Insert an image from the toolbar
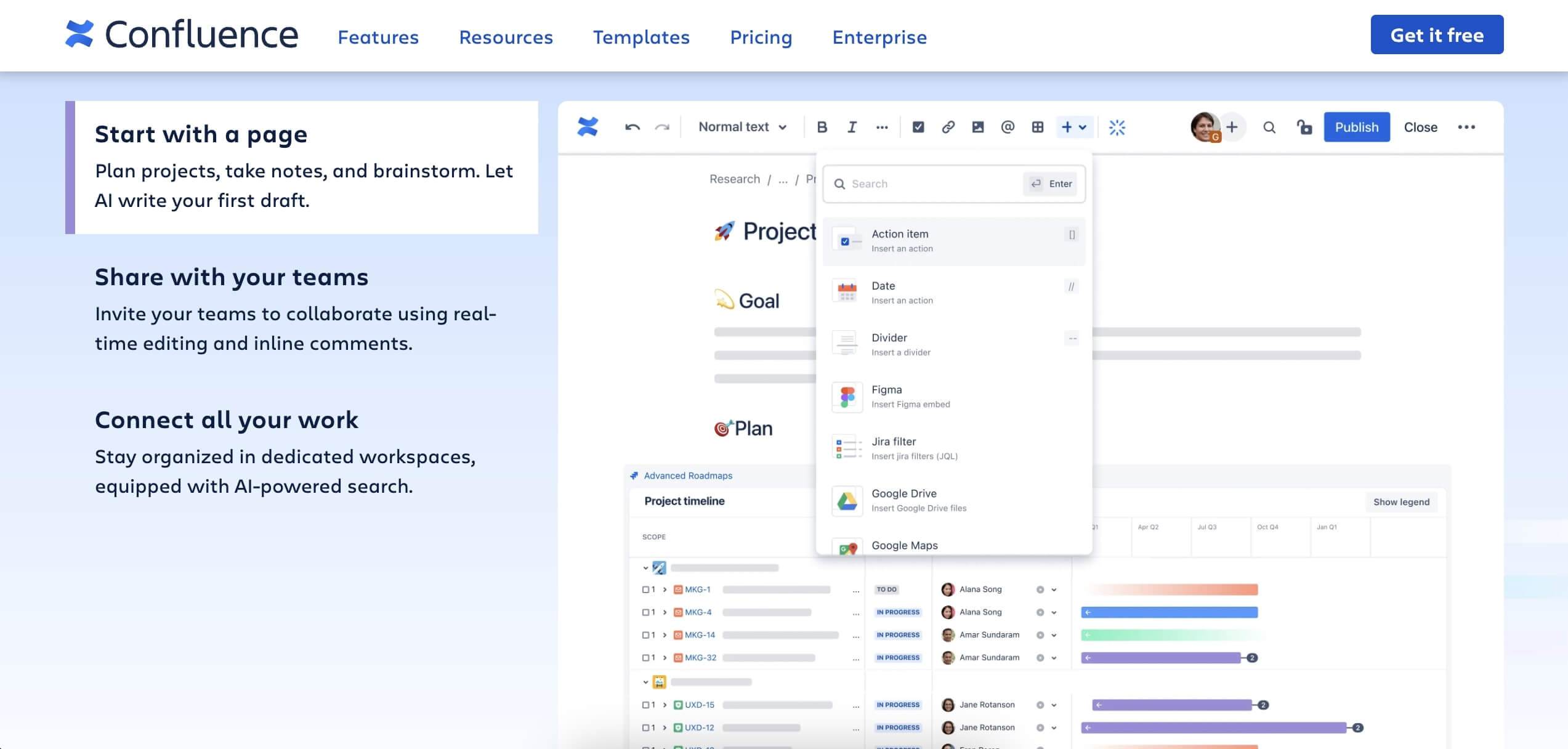 979,127
